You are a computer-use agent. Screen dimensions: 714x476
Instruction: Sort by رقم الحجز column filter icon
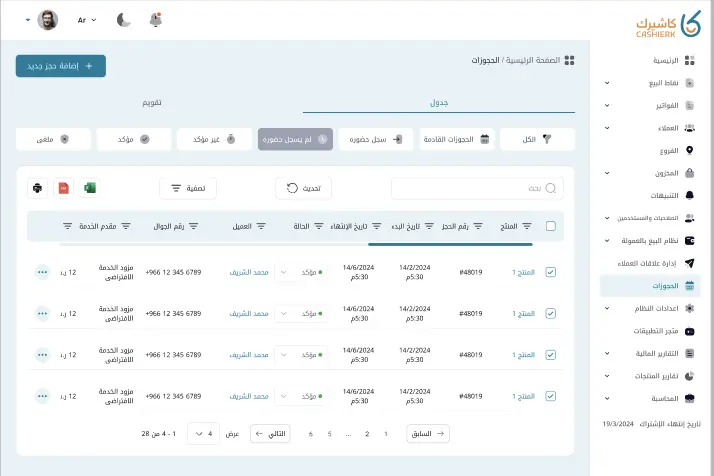click(478, 226)
